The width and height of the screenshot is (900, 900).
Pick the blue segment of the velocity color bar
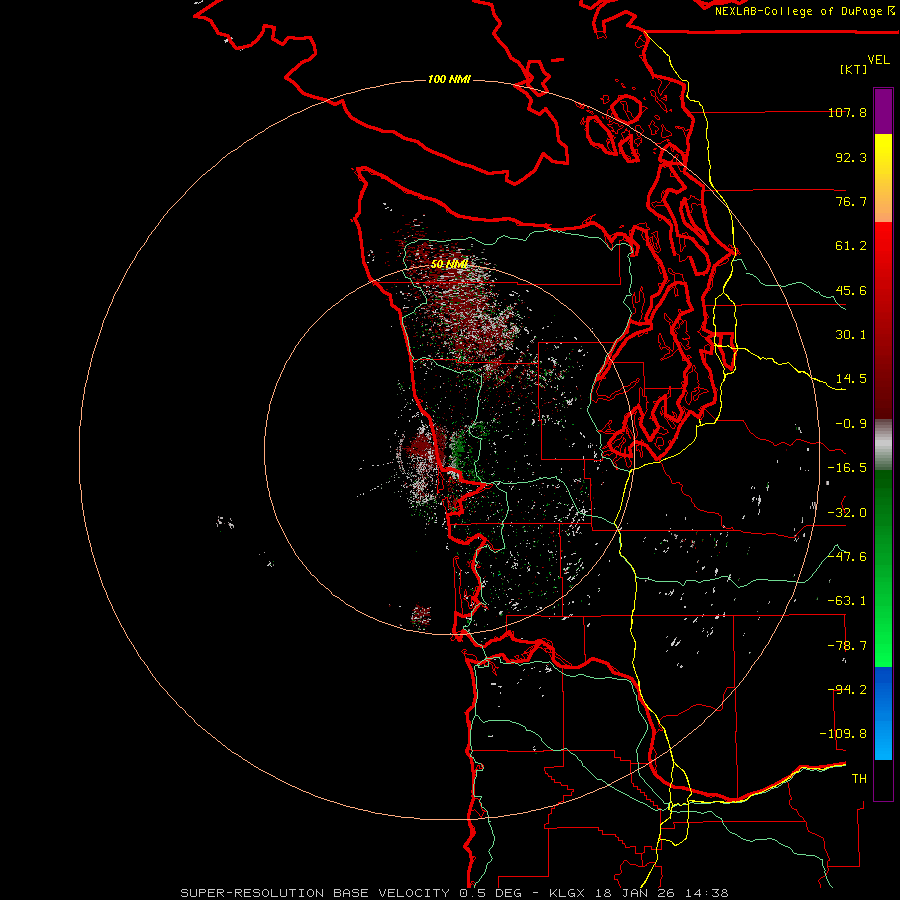pos(883,713)
